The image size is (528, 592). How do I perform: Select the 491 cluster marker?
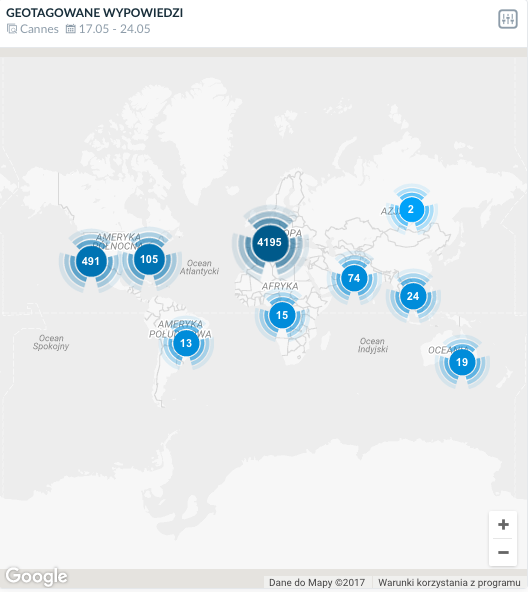(91, 261)
